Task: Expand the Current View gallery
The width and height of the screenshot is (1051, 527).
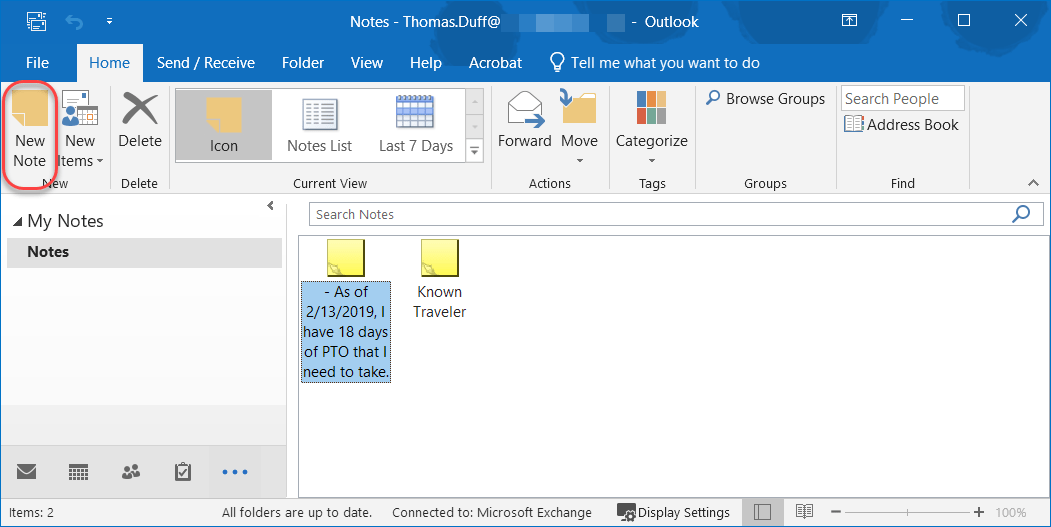Action: click(475, 151)
